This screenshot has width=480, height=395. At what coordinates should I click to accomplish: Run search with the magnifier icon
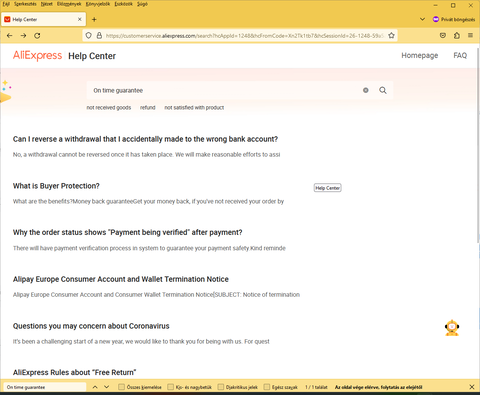[383, 90]
